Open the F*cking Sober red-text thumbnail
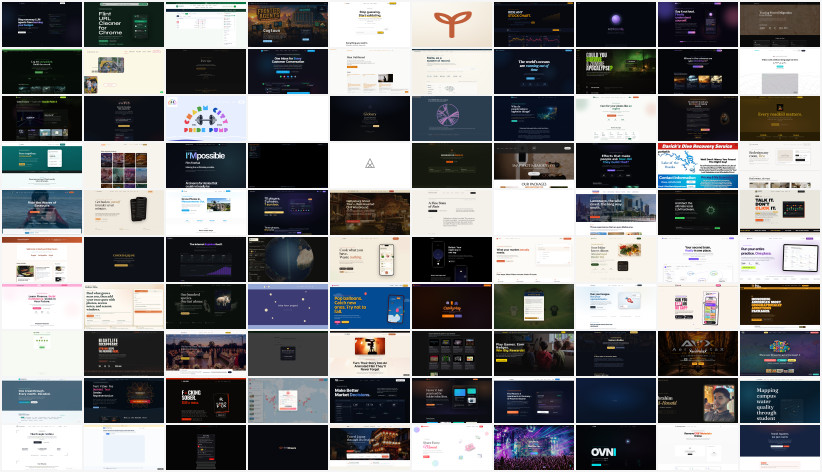Image resolution: width=822 pixels, height=472 pixels. click(206, 401)
